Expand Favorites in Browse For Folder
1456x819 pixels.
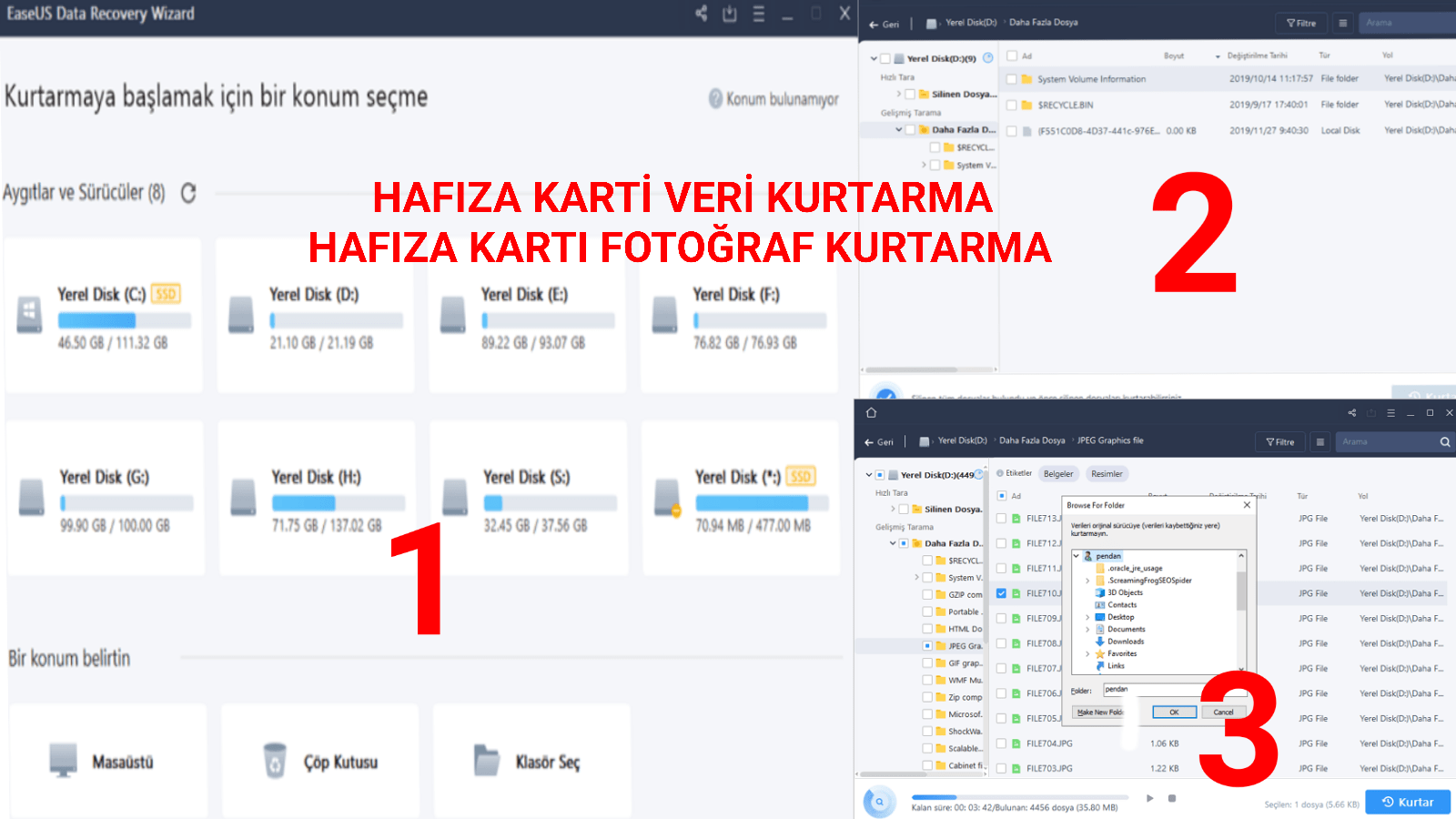point(1087,654)
